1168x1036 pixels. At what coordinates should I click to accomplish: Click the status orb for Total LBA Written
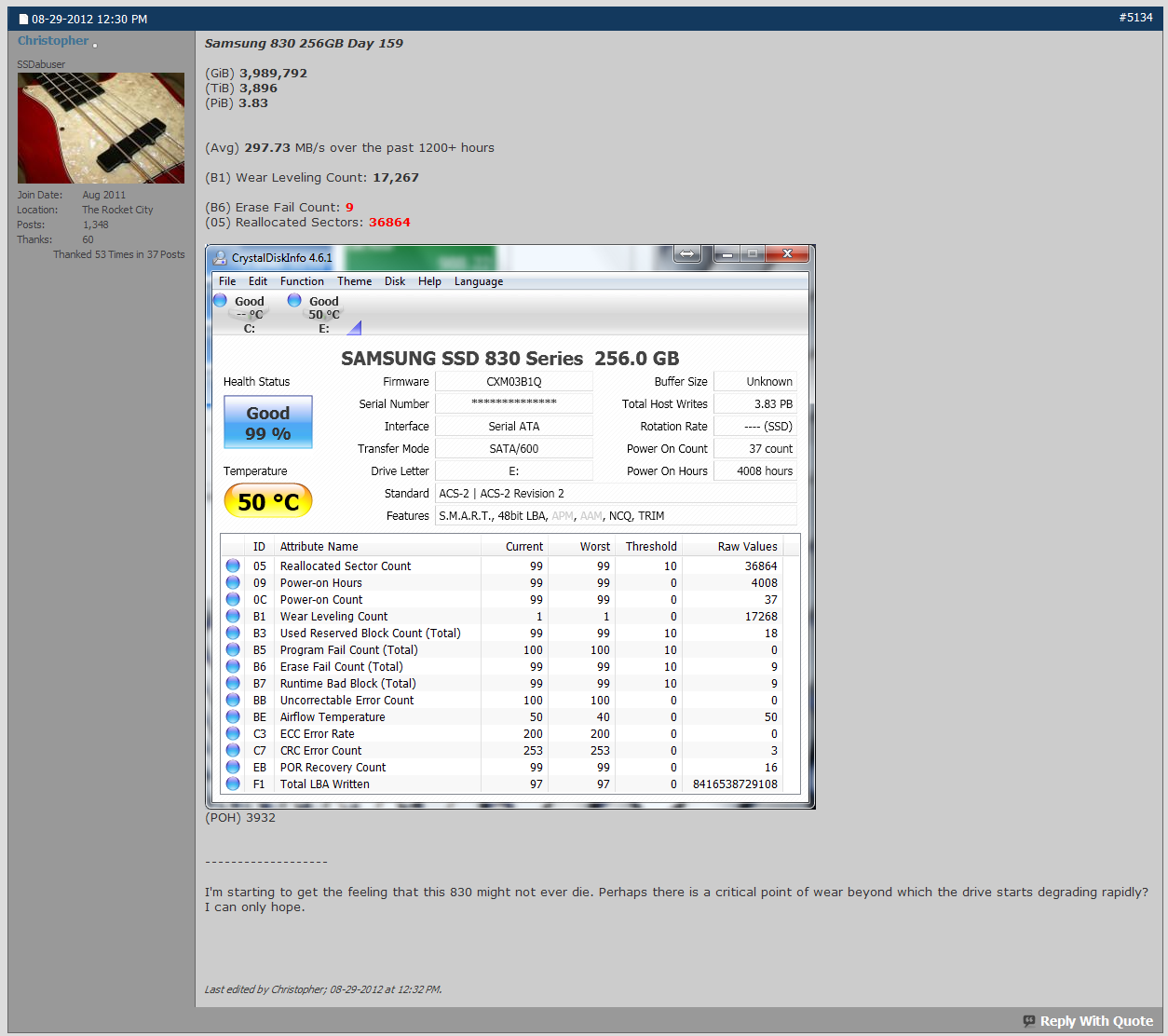pos(233,784)
